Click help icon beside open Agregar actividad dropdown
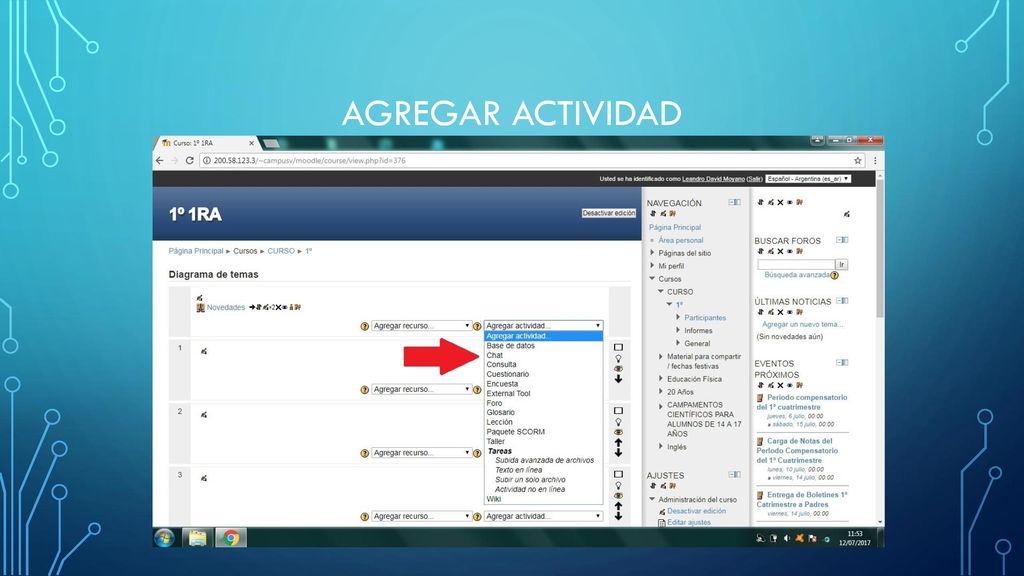This screenshot has height=576, width=1024. pyautogui.click(x=477, y=326)
